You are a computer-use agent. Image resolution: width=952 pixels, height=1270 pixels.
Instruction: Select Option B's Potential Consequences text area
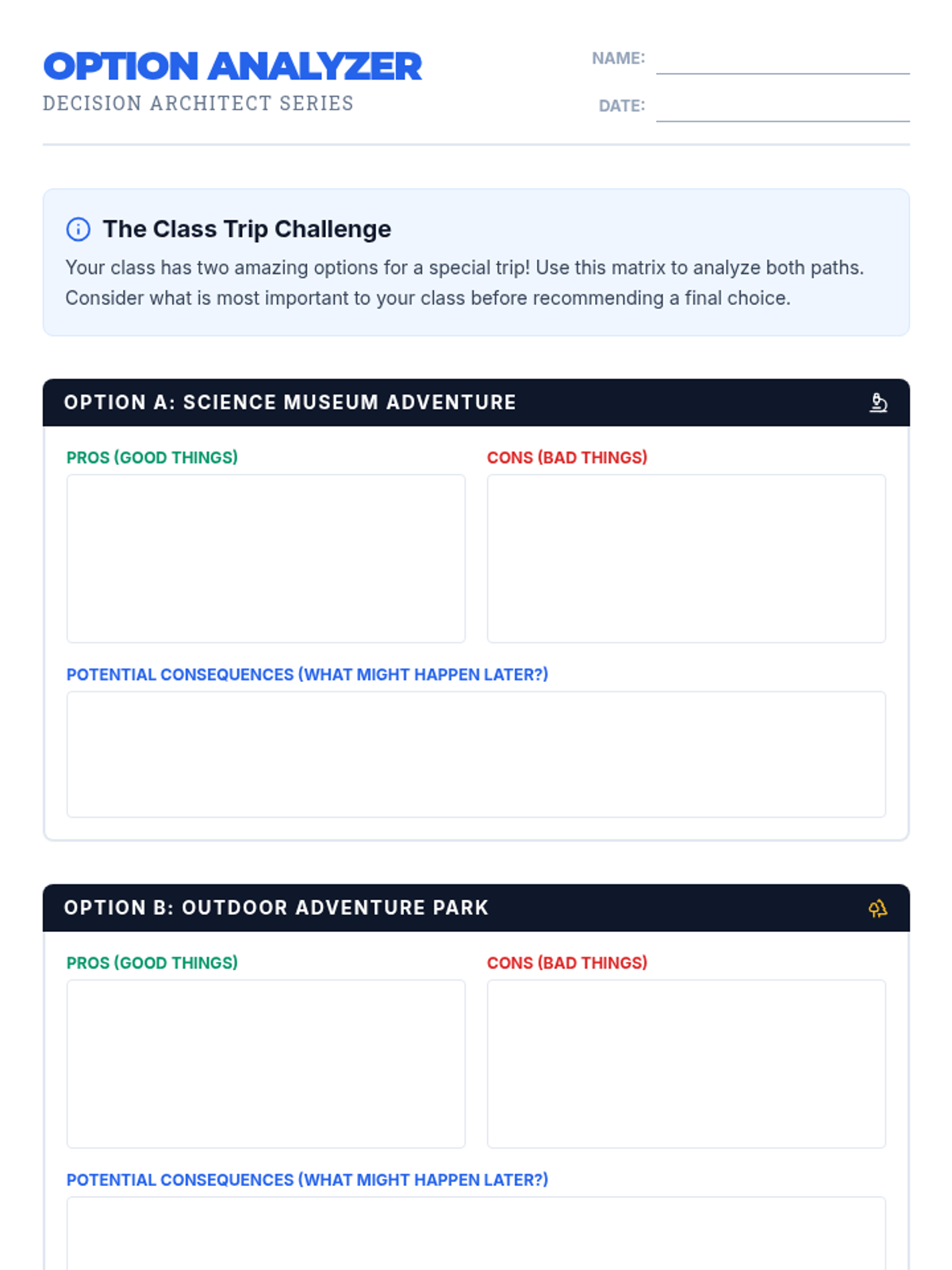pos(476,1233)
